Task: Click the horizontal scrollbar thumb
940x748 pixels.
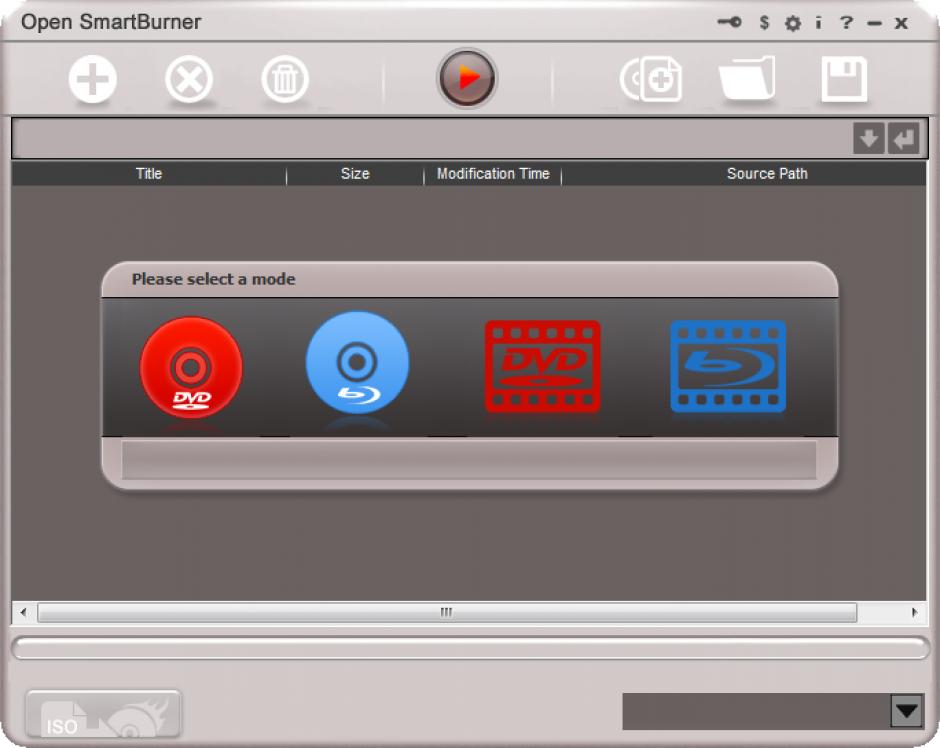Action: pyautogui.click(x=447, y=613)
